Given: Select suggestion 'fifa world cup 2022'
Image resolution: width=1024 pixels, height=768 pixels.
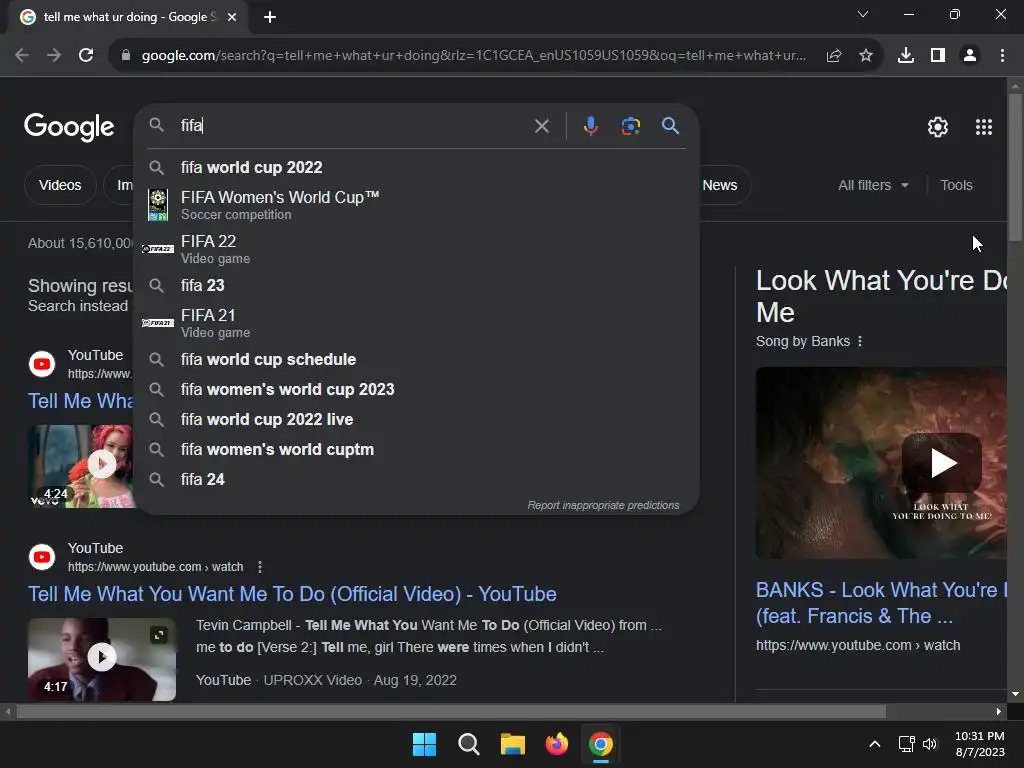Looking at the screenshot, I should (x=417, y=167).
